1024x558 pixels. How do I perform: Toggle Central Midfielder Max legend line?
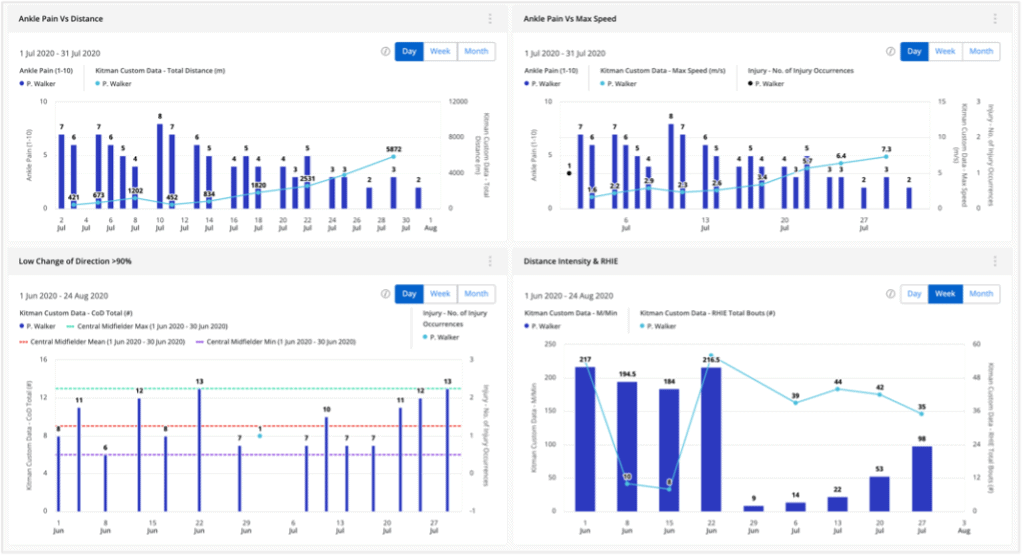(x=147, y=326)
